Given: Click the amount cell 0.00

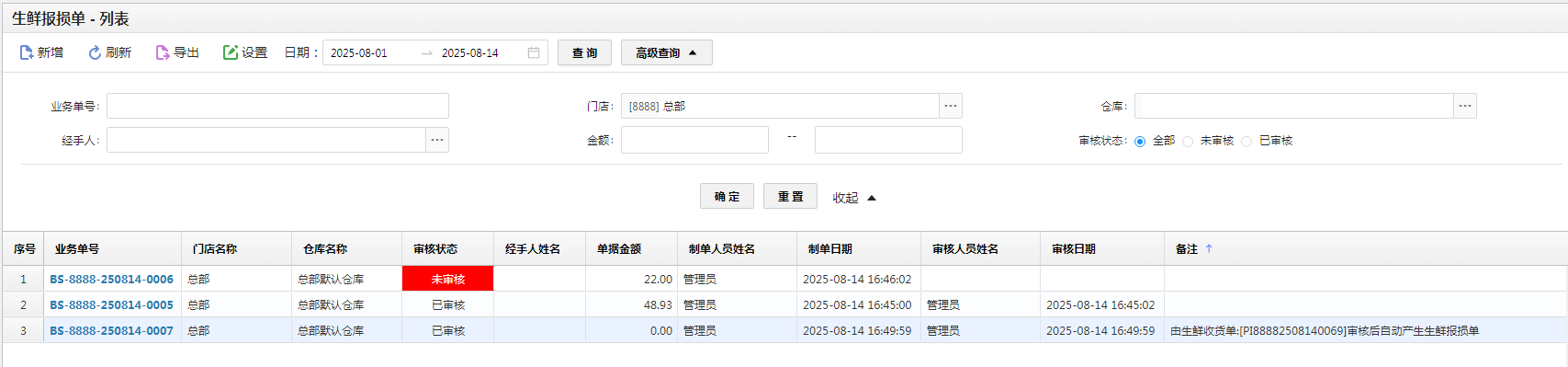Looking at the screenshot, I should click(x=632, y=330).
